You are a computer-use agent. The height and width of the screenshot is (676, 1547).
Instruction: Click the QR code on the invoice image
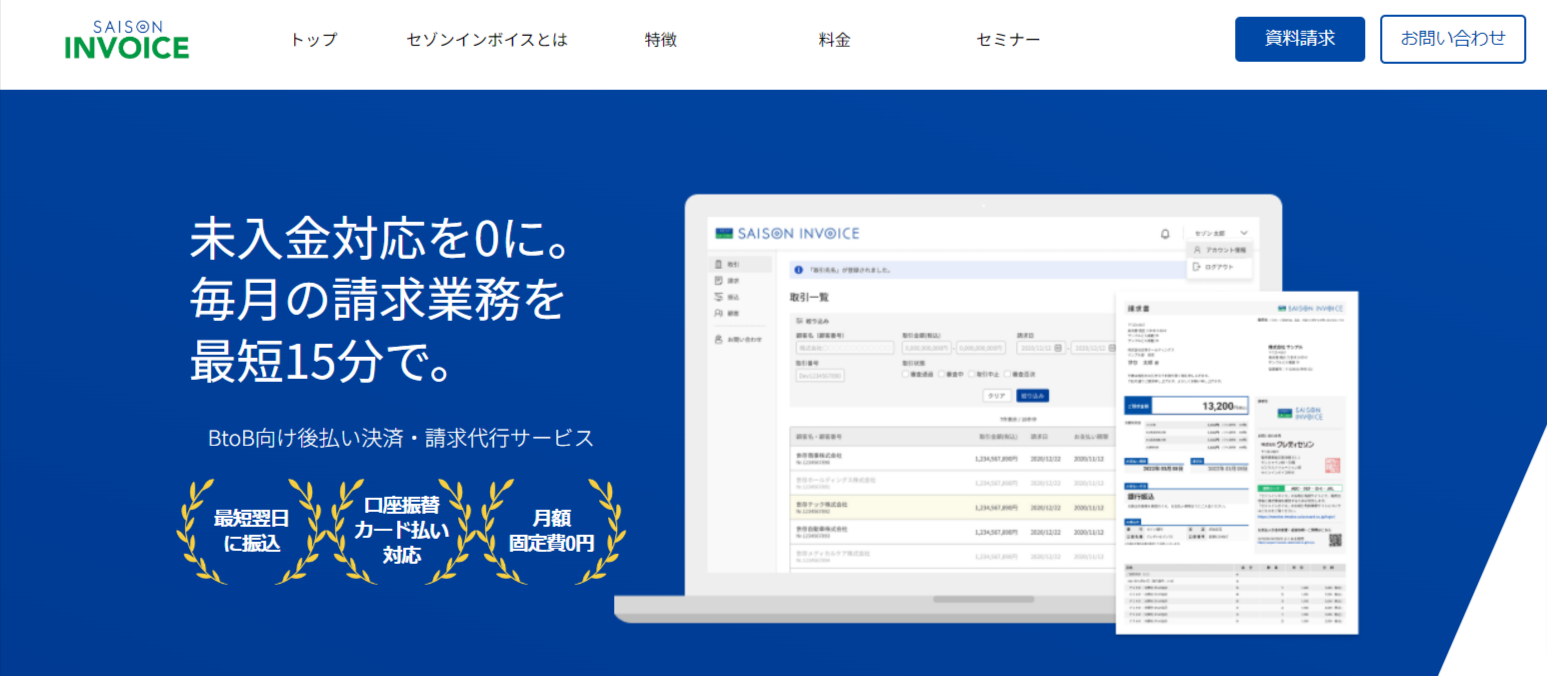tap(1334, 540)
